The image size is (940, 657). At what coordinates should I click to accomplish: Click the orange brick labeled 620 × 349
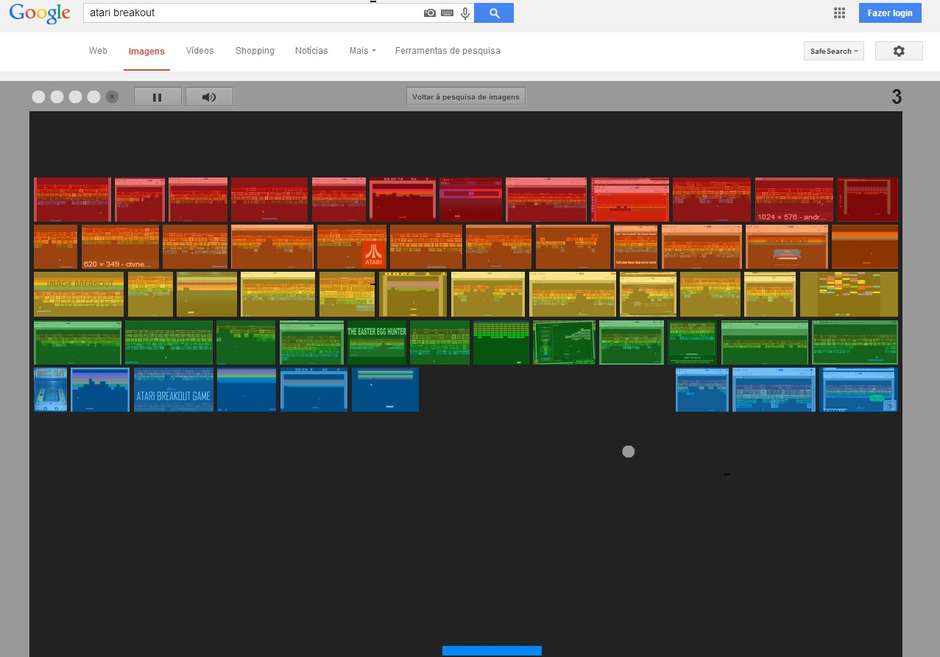click(x=120, y=247)
